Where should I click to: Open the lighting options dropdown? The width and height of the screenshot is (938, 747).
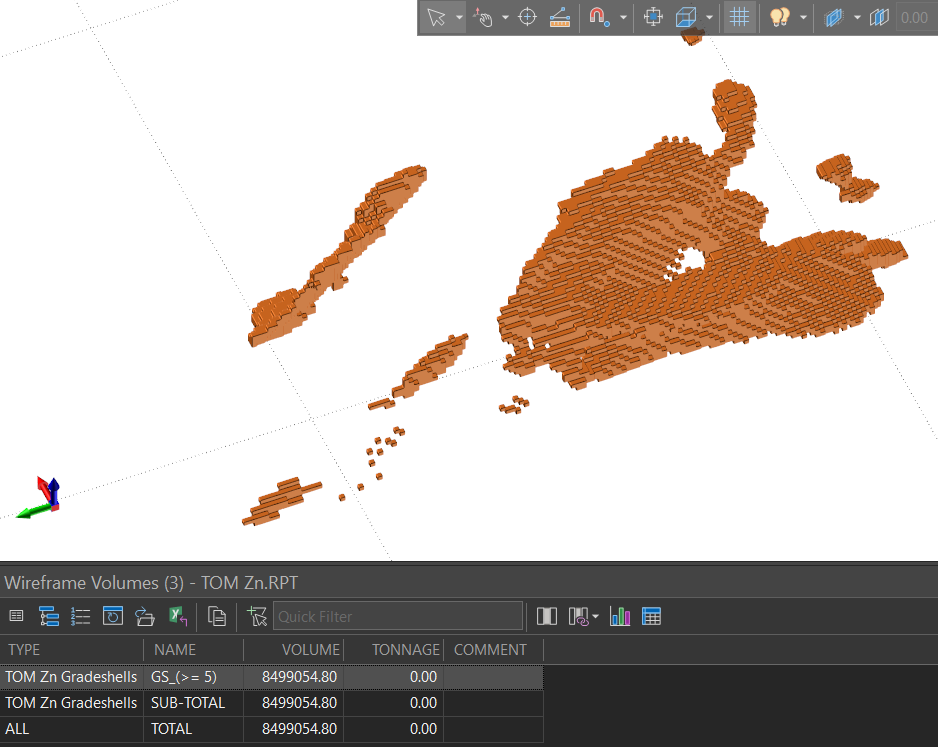pos(803,17)
